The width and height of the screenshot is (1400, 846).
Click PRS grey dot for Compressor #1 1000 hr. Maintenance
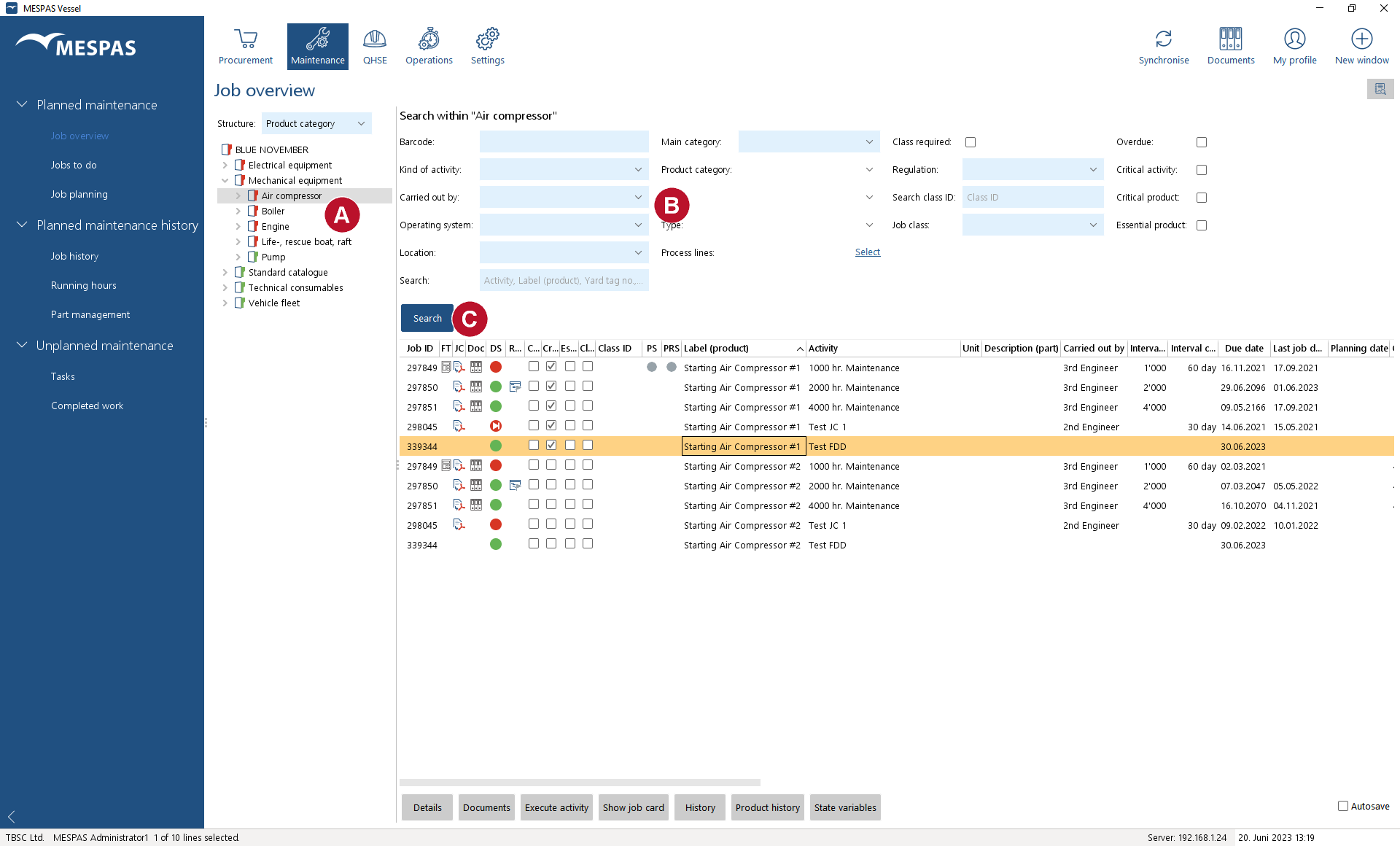(672, 367)
